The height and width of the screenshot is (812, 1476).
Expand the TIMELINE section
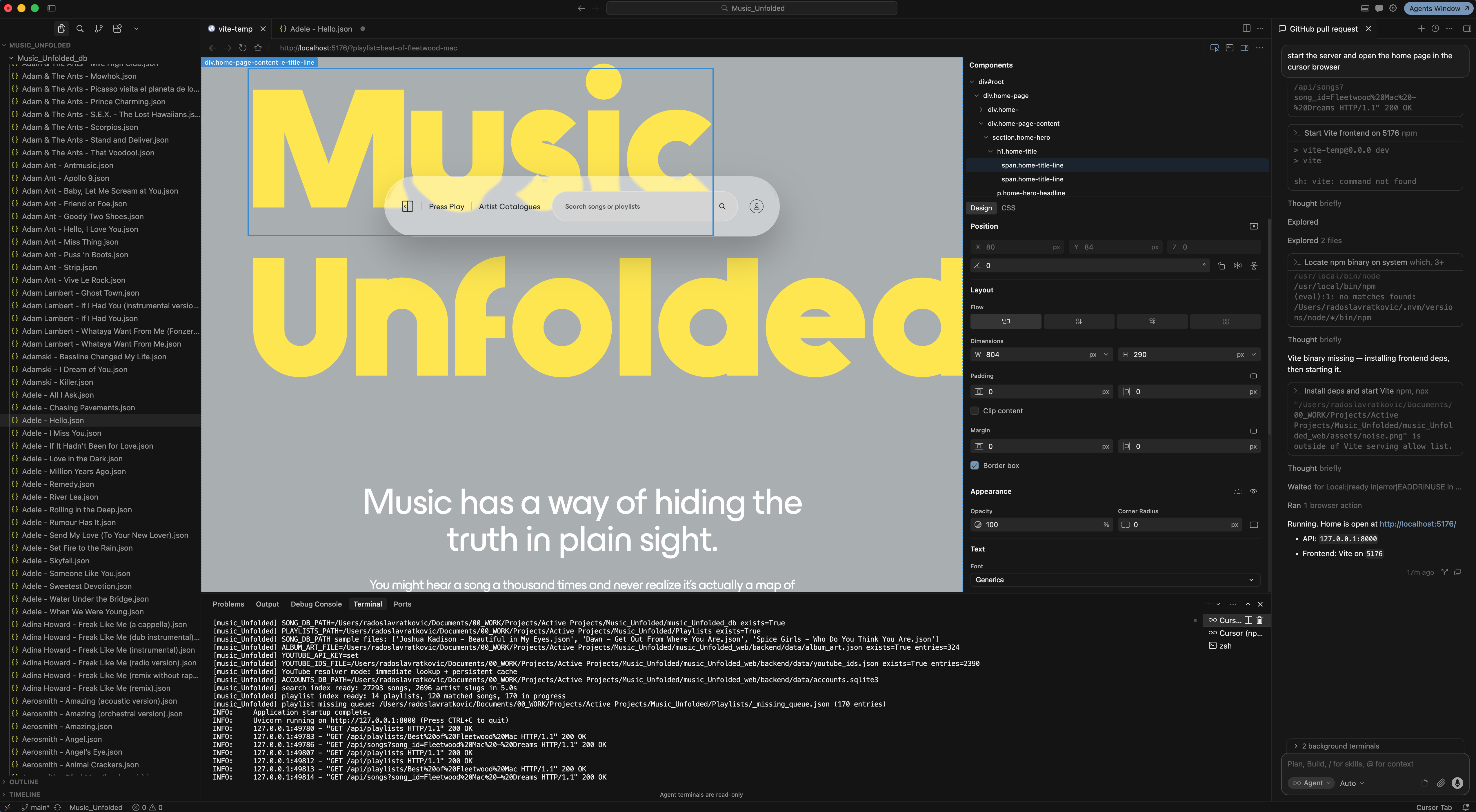pos(24,795)
